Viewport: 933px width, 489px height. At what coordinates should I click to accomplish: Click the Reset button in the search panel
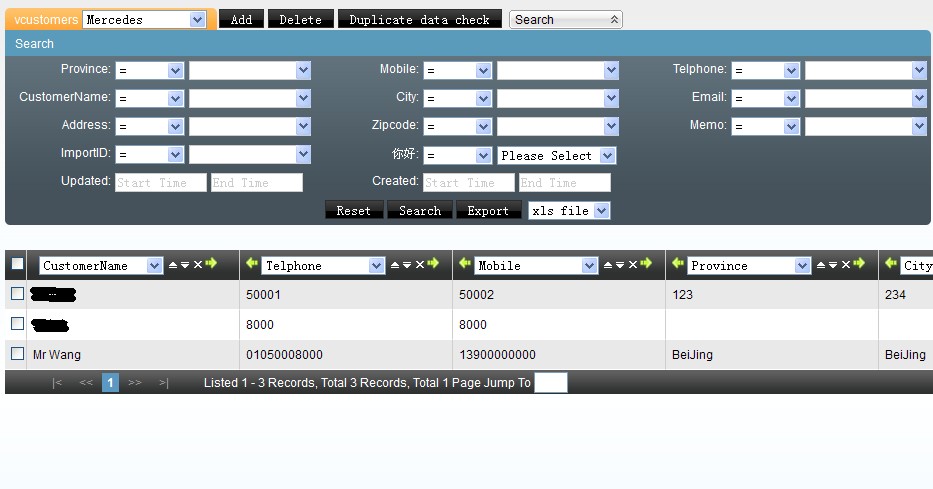tap(354, 211)
